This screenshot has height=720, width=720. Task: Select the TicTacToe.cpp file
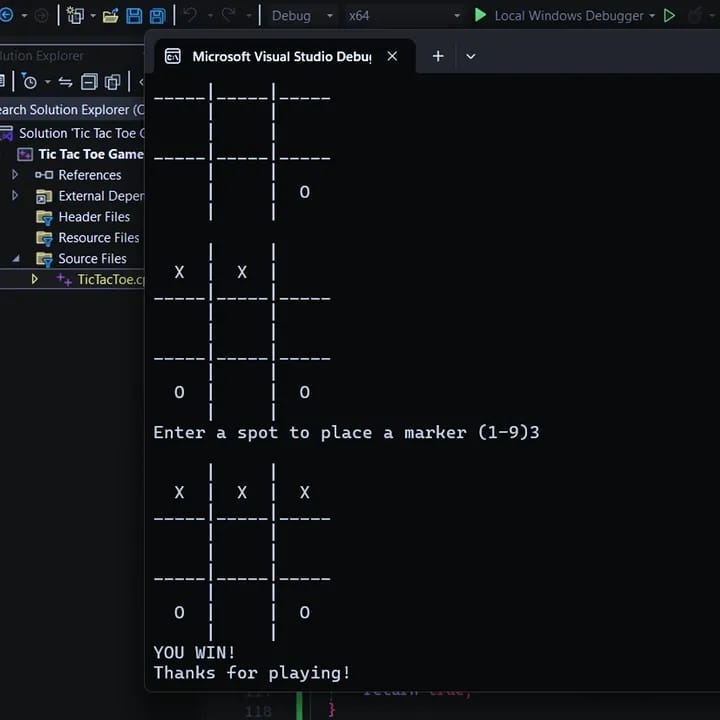click(110, 280)
